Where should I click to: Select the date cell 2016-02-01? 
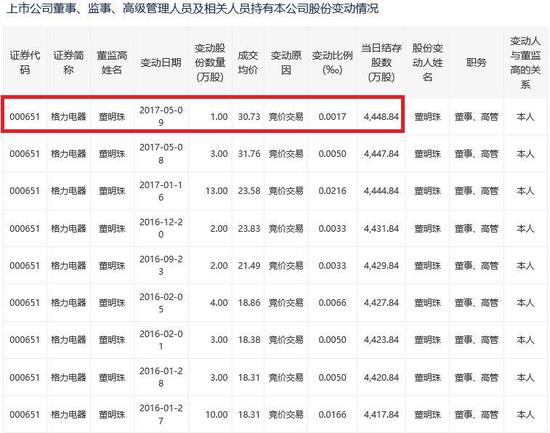pos(161,340)
